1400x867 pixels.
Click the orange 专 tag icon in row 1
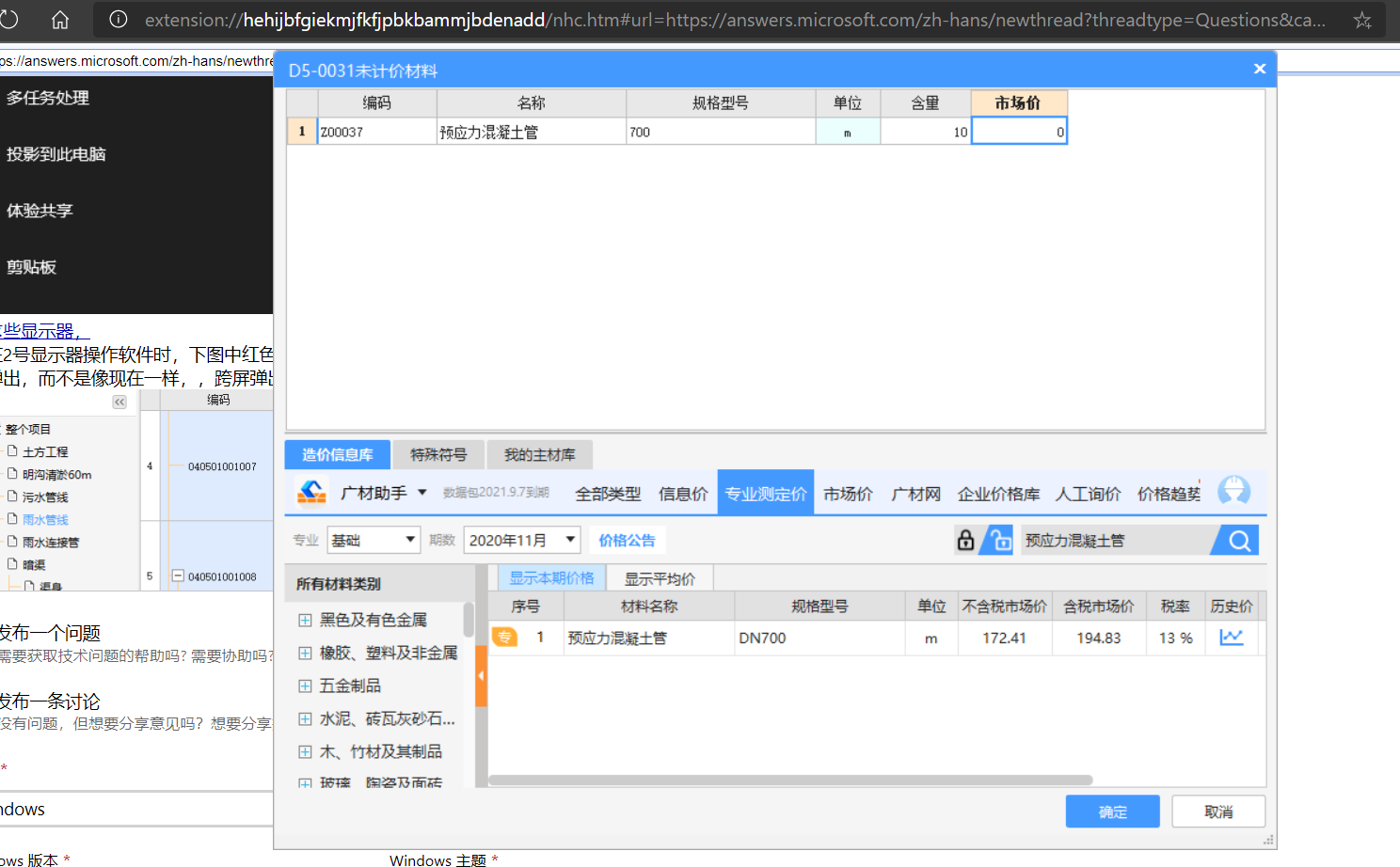(x=505, y=638)
